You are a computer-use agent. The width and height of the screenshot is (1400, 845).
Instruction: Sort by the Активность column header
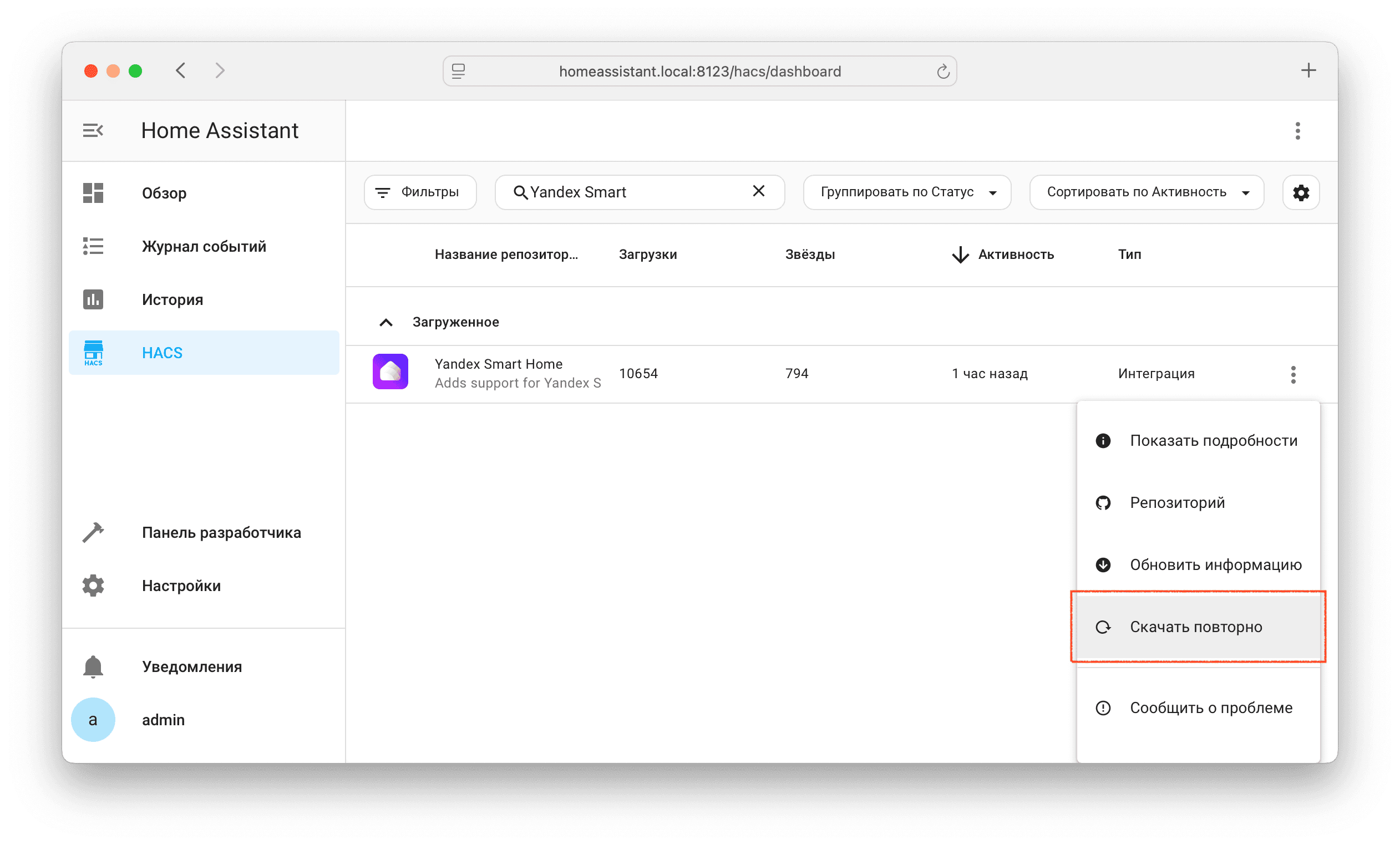(x=1016, y=254)
